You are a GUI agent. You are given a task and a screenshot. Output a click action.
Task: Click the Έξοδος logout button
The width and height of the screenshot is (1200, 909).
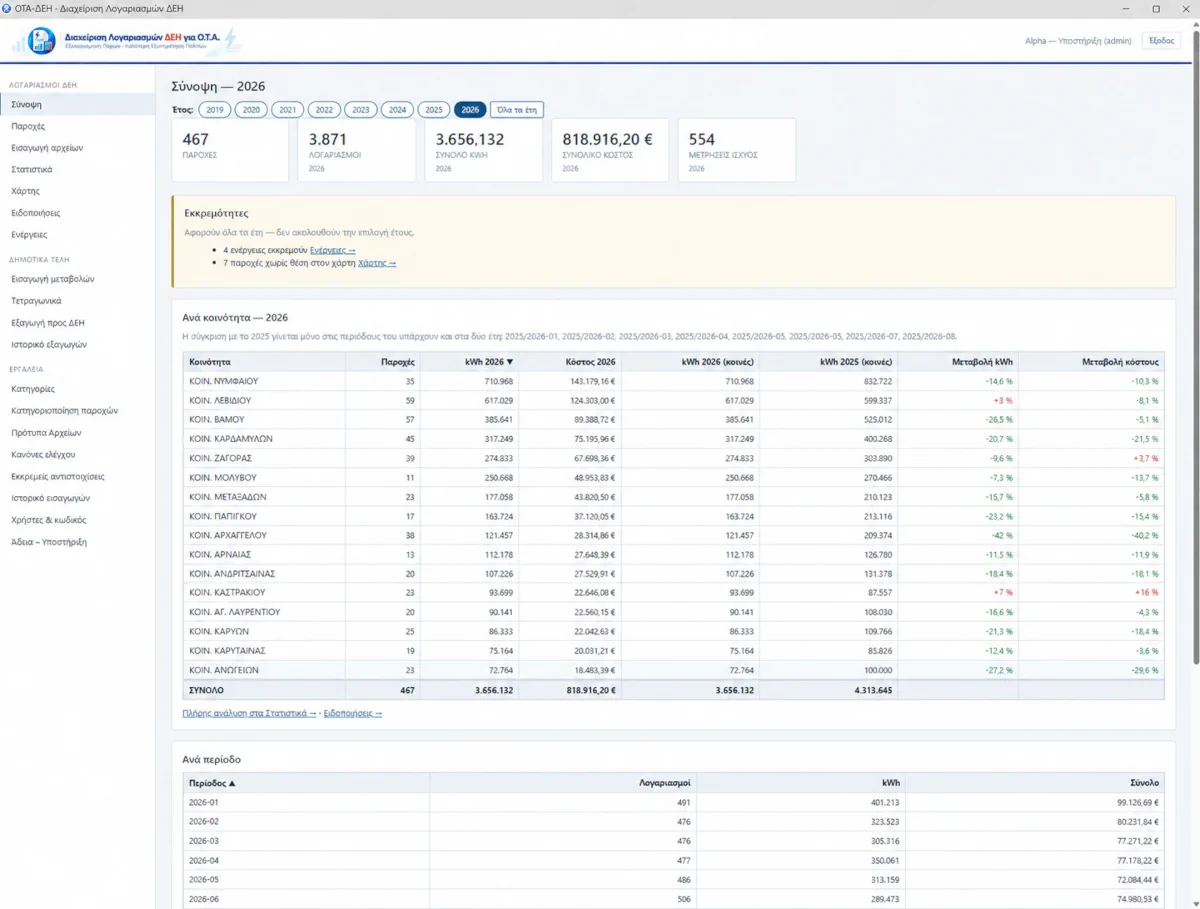pos(1161,41)
